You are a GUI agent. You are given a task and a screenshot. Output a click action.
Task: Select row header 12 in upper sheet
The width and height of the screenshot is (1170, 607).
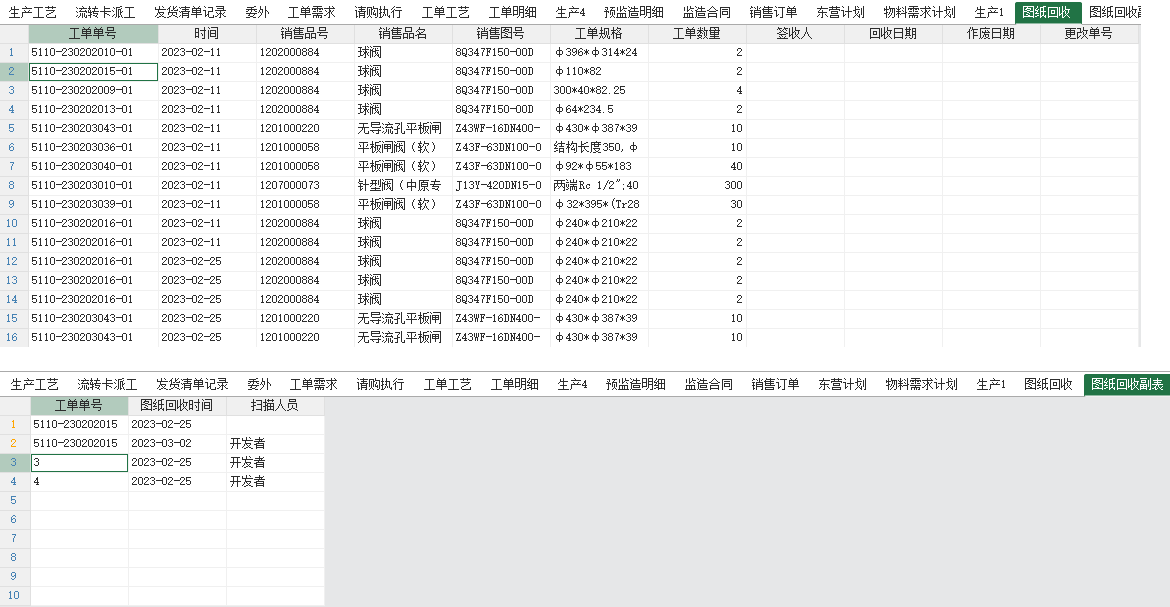[x=12, y=261]
